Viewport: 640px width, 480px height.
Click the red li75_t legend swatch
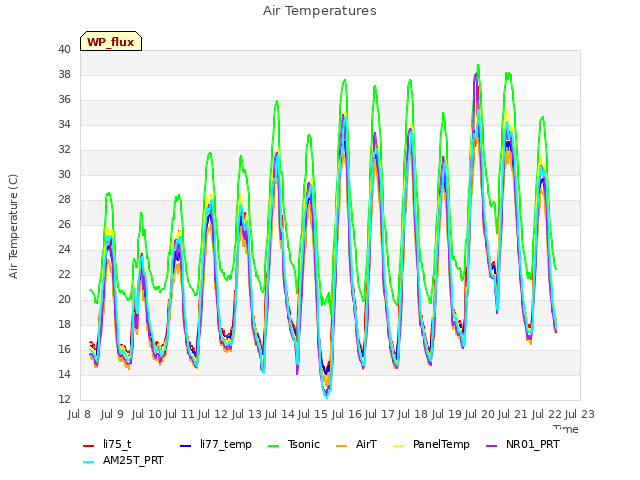click(89, 446)
